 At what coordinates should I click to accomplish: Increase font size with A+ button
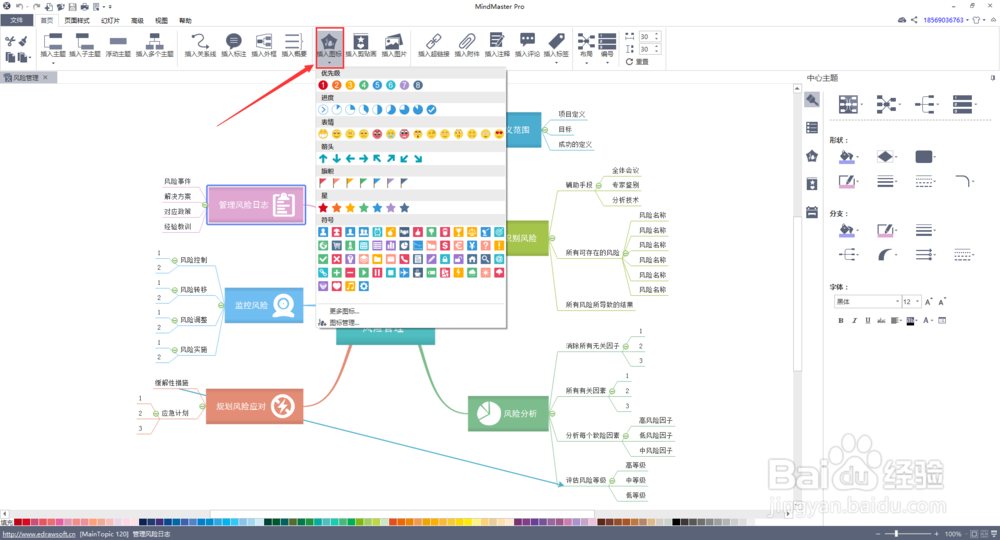(x=929, y=302)
